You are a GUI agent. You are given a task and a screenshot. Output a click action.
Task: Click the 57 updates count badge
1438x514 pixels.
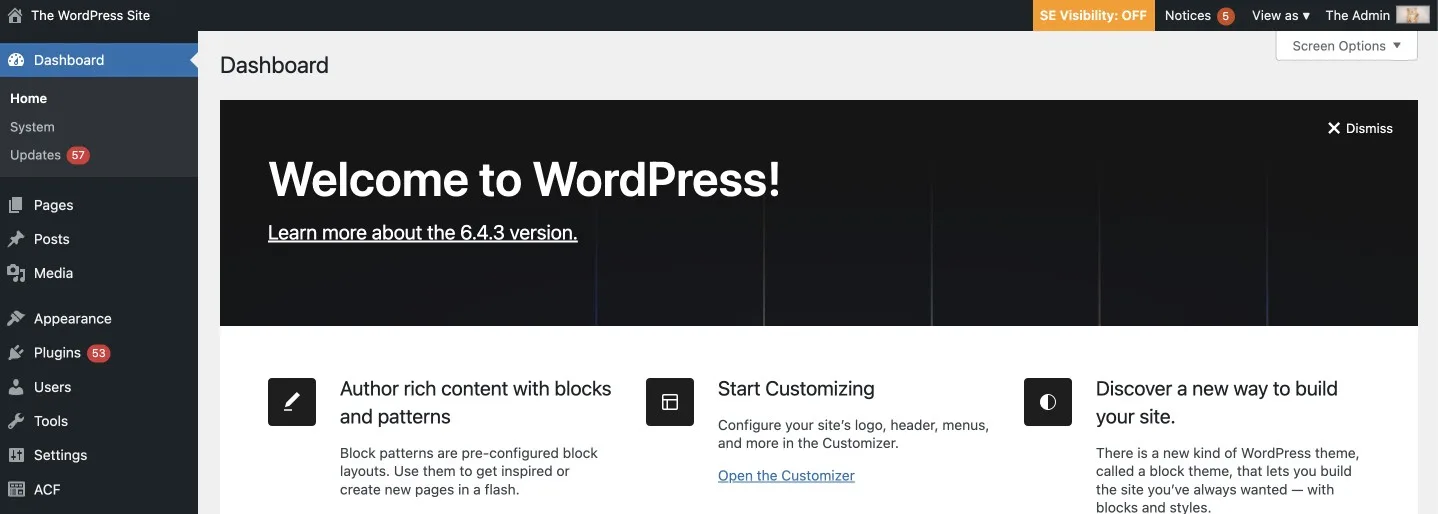point(78,155)
